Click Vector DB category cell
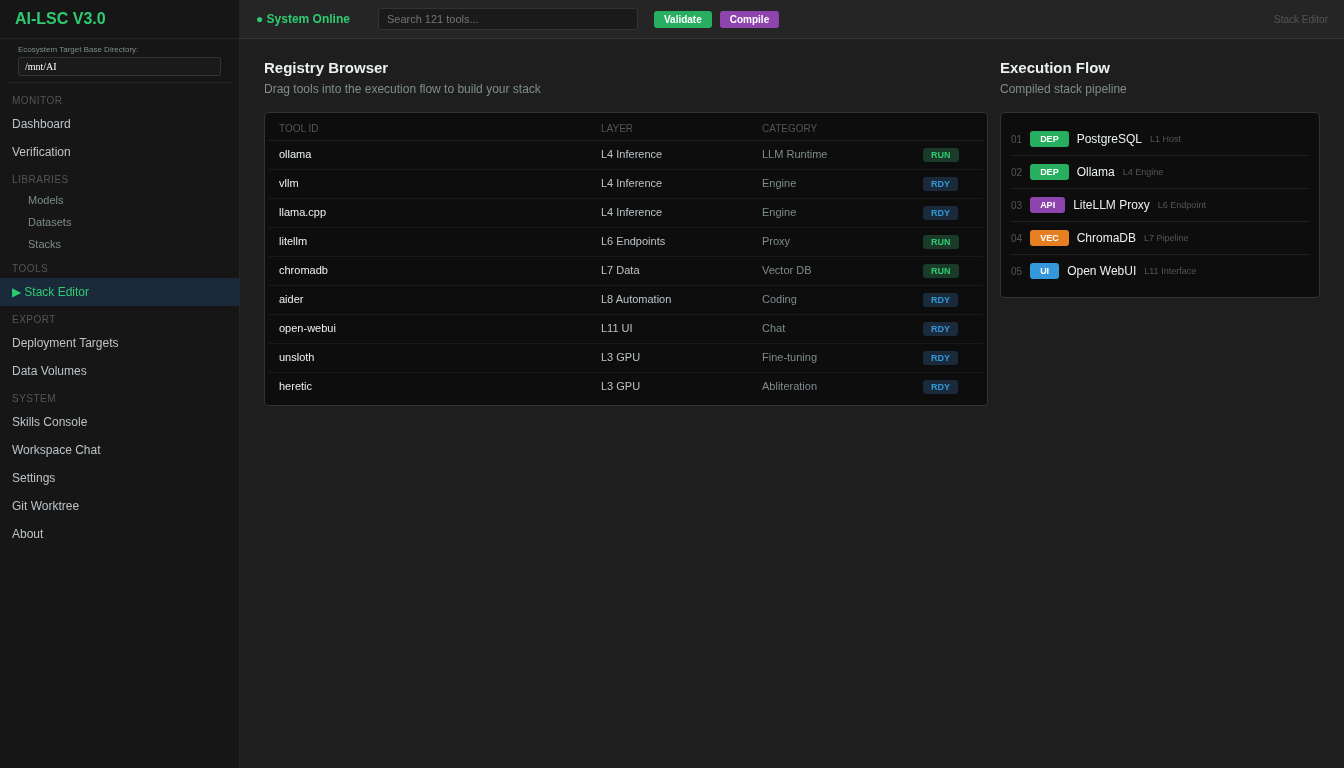The image size is (1344, 768). [x=786, y=270]
